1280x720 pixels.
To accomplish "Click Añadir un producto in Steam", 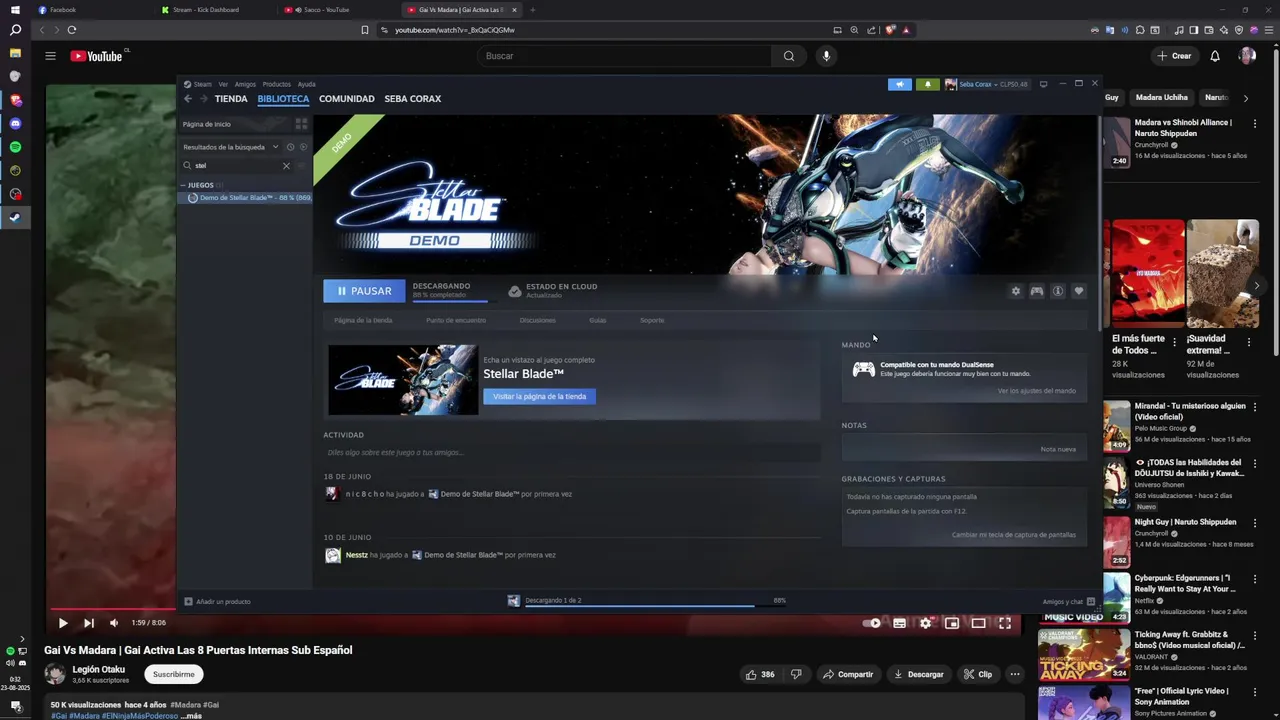I will click(217, 602).
